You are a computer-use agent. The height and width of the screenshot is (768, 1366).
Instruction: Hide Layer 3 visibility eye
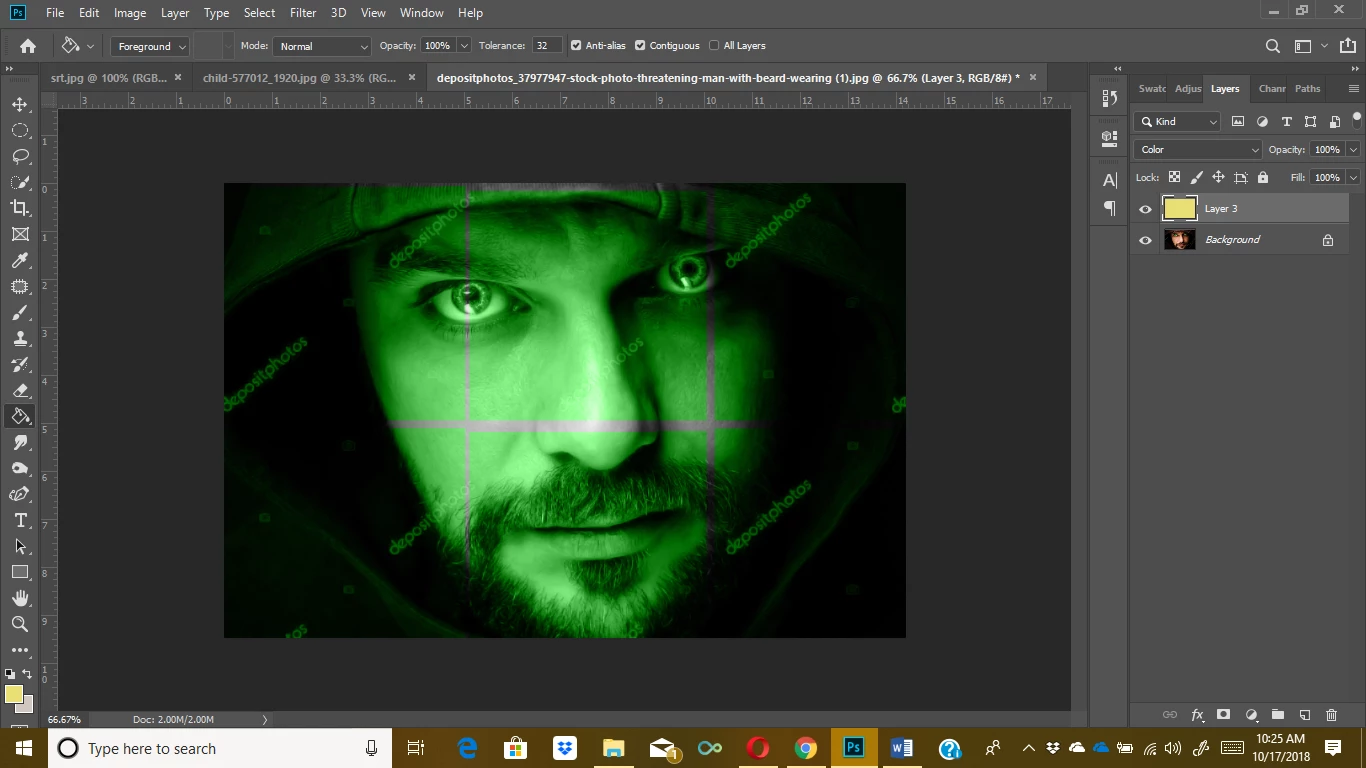pos(1145,209)
